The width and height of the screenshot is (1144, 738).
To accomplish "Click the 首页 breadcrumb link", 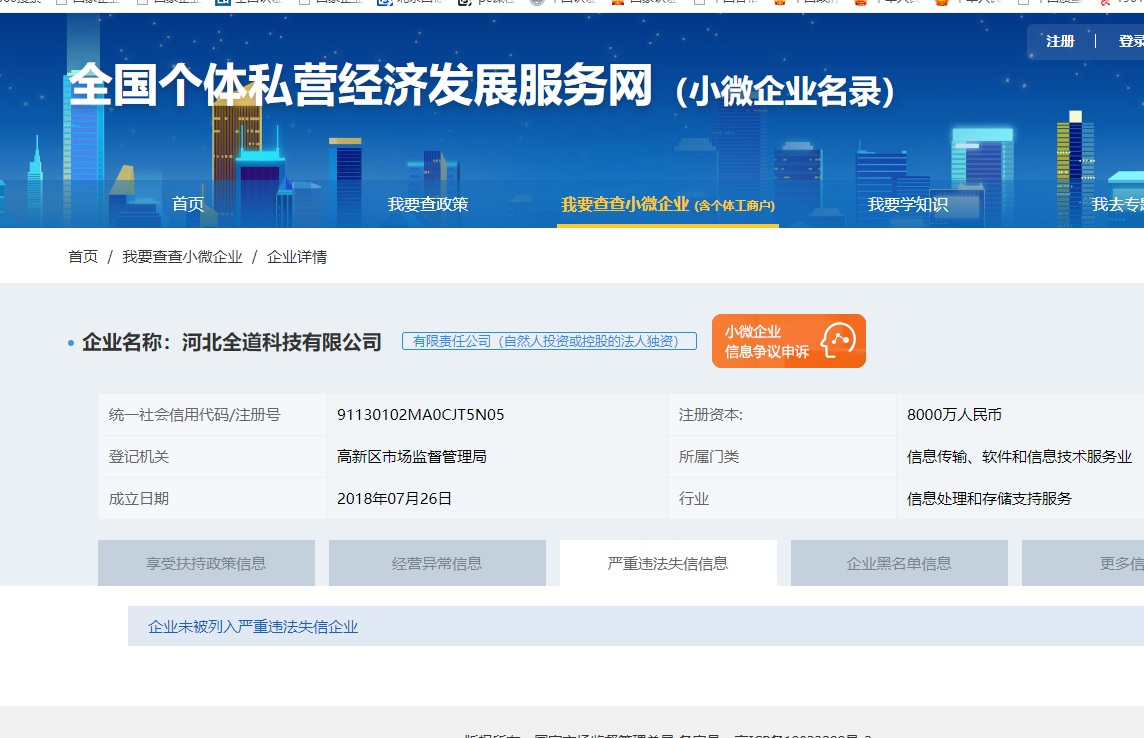I will (x=83, y=257).
